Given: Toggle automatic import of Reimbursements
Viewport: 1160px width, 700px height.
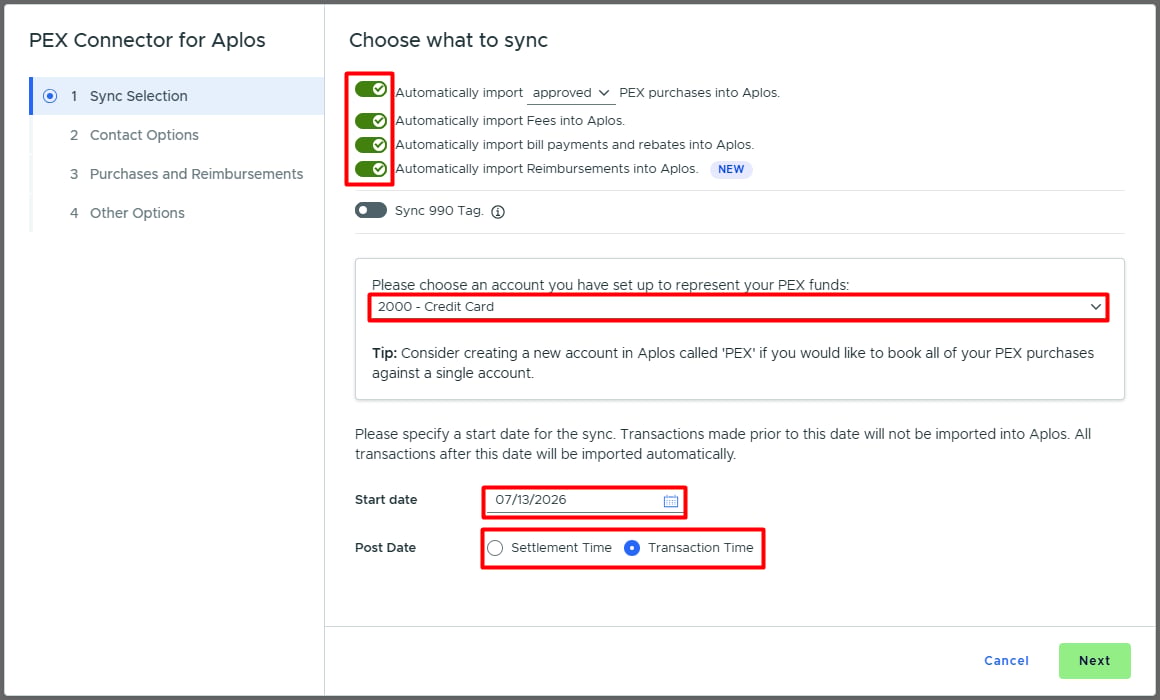Looking at the screenshot, I should 371,169.
